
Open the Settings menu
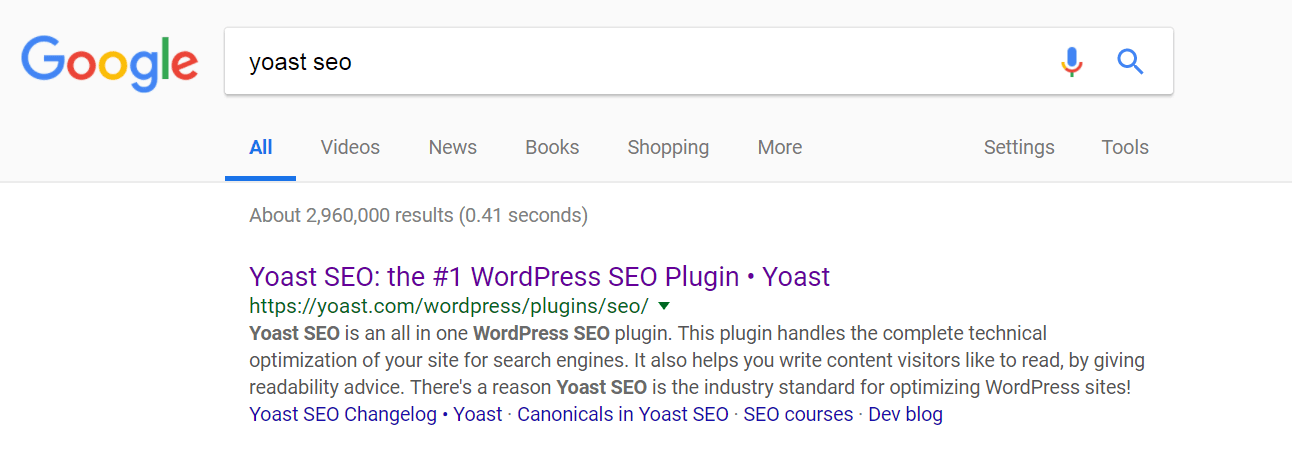pos(1019,147)
